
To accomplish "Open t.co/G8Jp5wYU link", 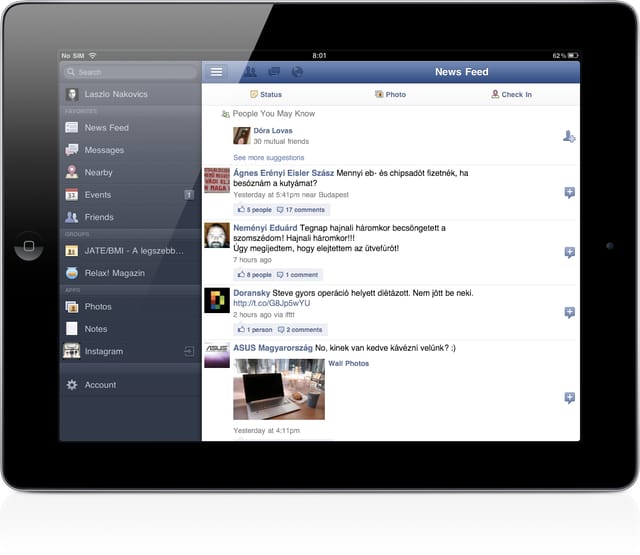I will (271, 303).
